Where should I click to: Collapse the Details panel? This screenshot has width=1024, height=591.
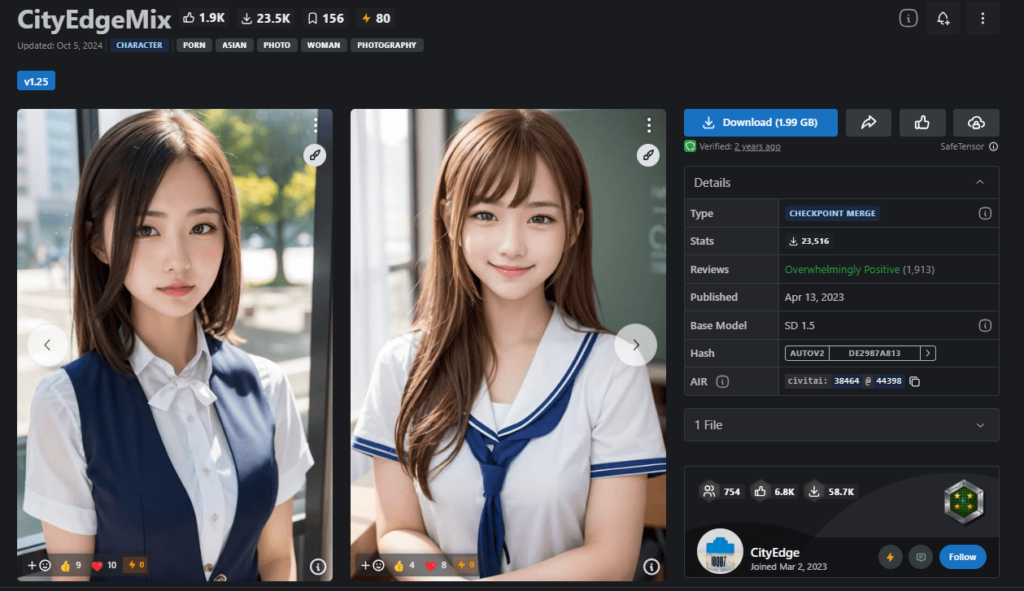(979, 182)
